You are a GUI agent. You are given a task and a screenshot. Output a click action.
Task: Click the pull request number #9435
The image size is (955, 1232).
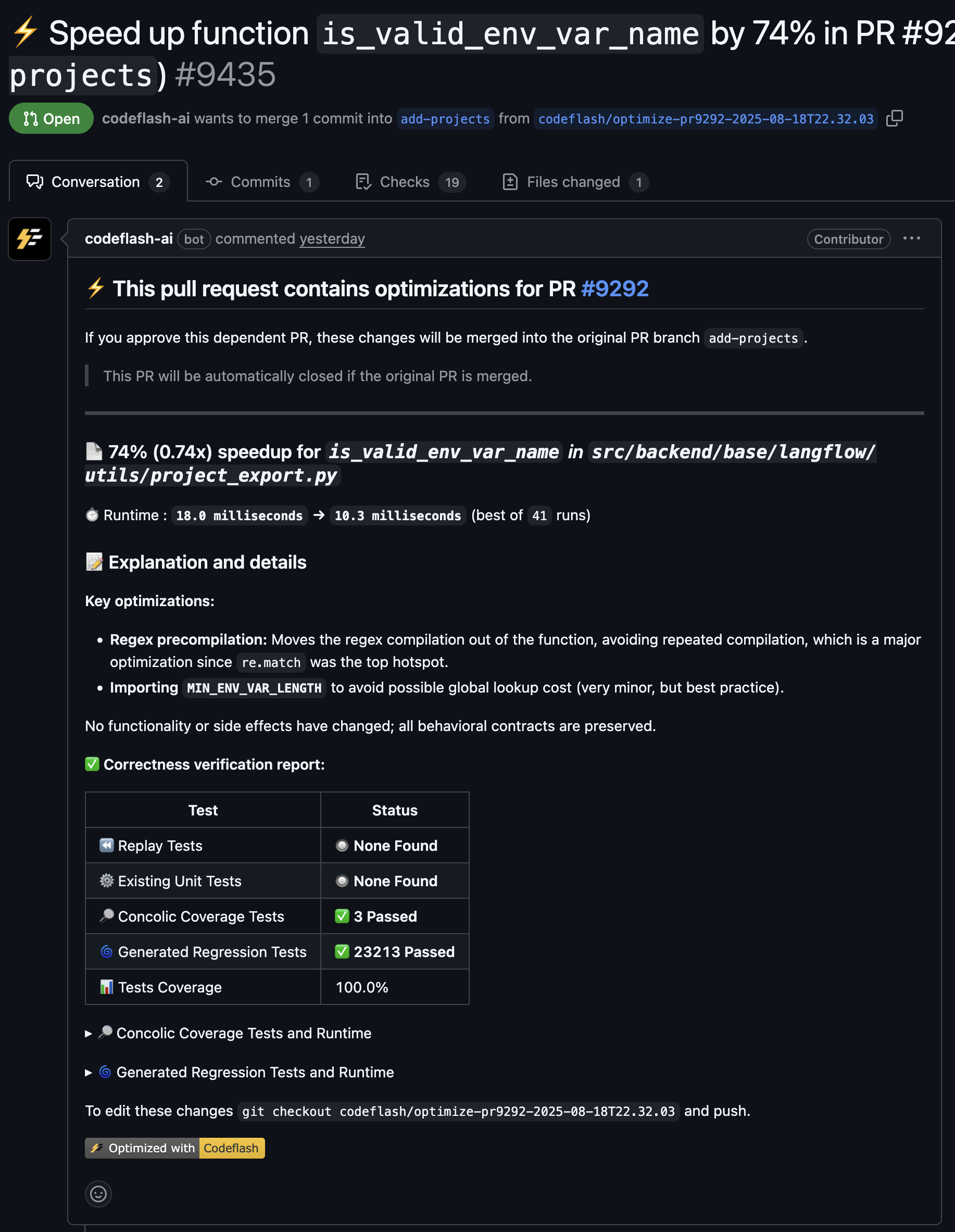(x=225, y=74)
